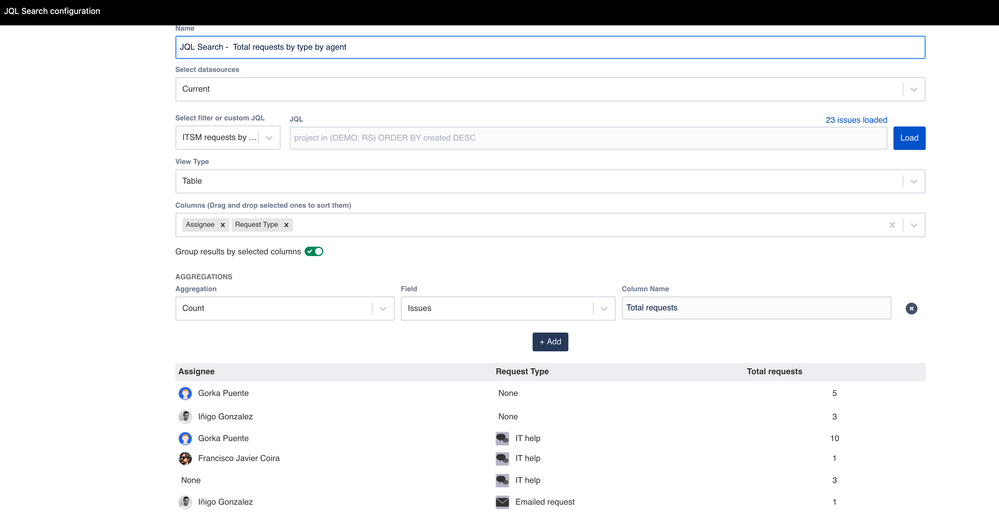This screenshot has width=999, height=518.
Task: Click total value 10 in the table
Action: (835, 438)
